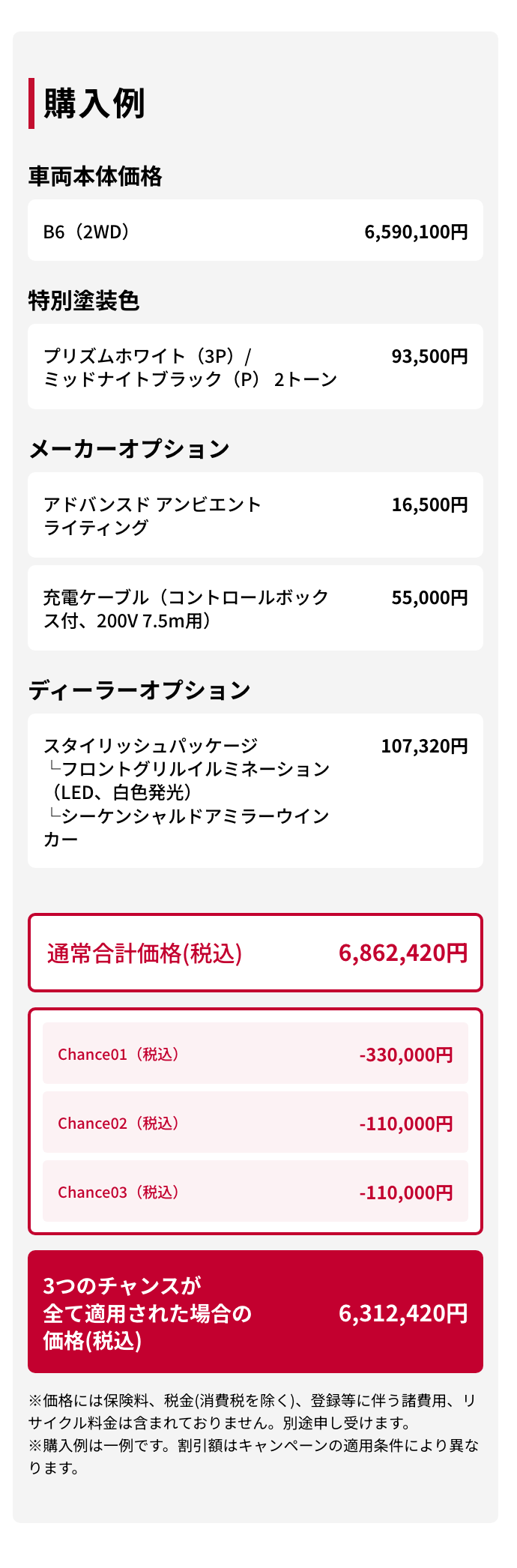Click the 55,000円 charging cable price
This screenshot has height=1568, width=517.
(x=429, y=597)
